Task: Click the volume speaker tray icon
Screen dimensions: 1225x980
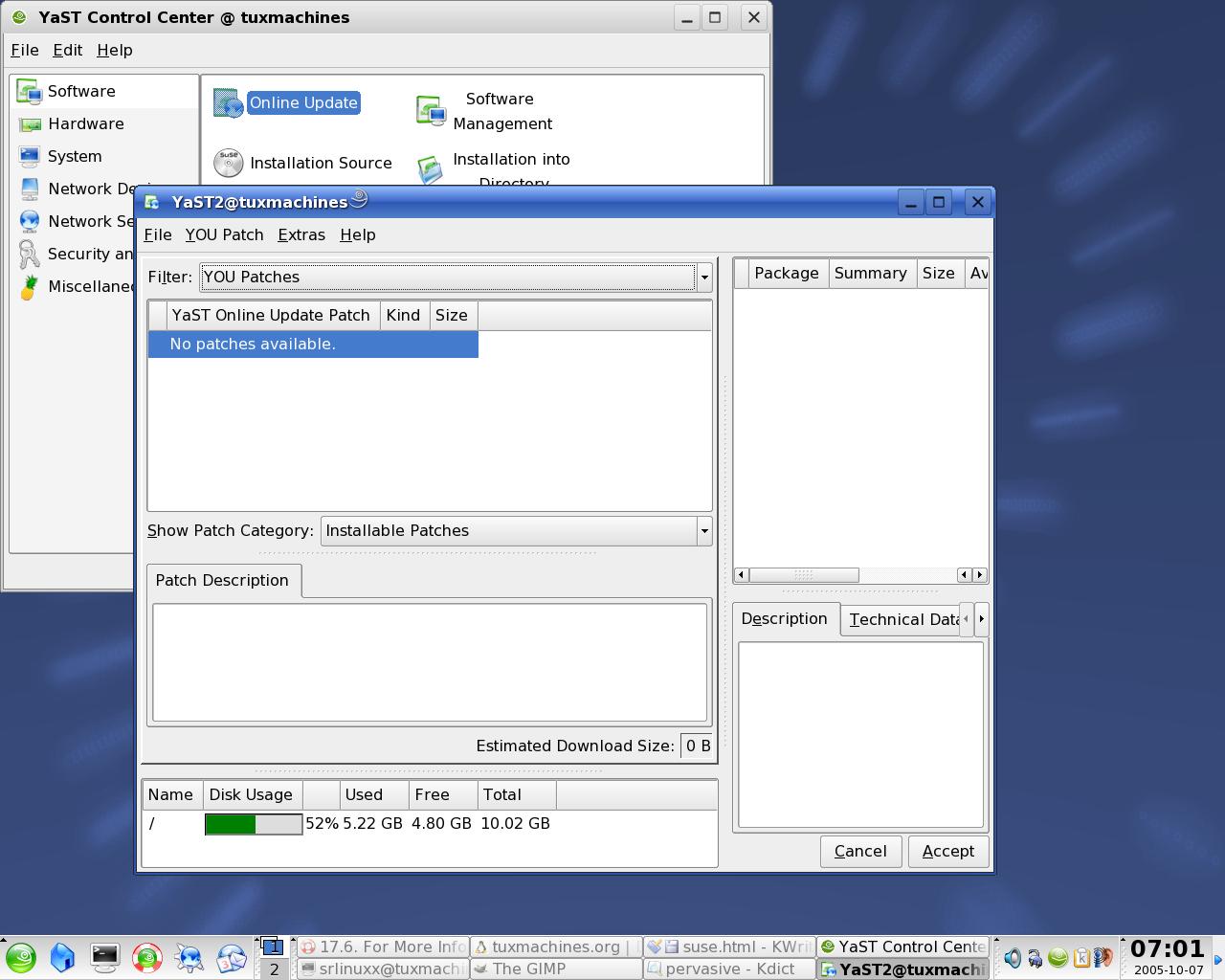Action: [1012, 957]
